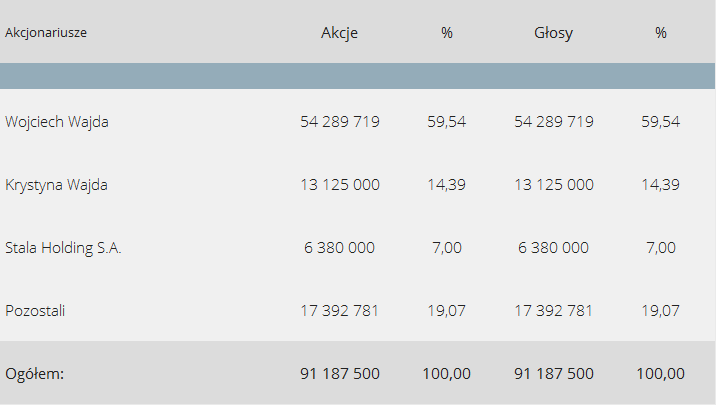Click the Stala Holding S.A. row label
Viewport: 716px width, 405px height.
point(63,248)
